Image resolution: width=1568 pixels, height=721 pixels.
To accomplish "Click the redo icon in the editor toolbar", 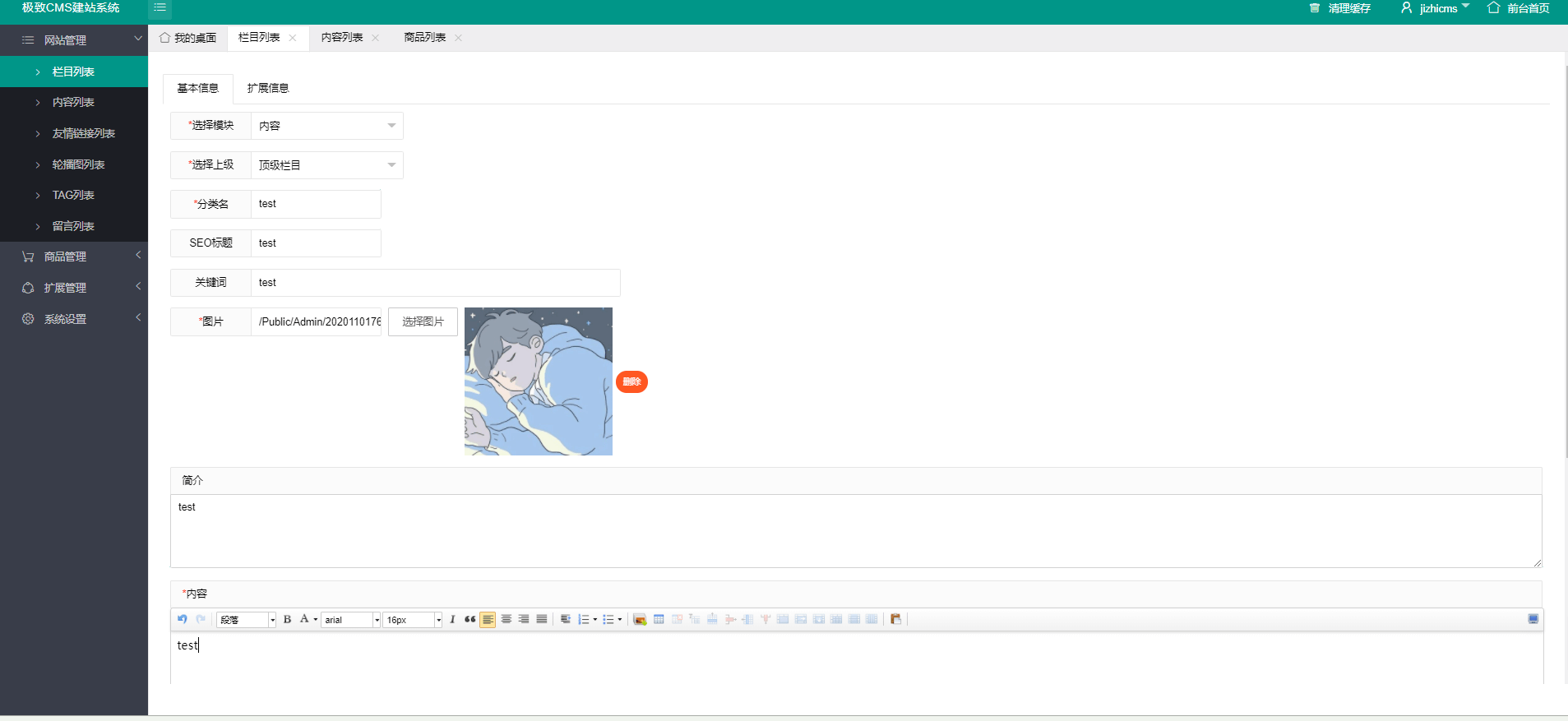I will (201, 619).
